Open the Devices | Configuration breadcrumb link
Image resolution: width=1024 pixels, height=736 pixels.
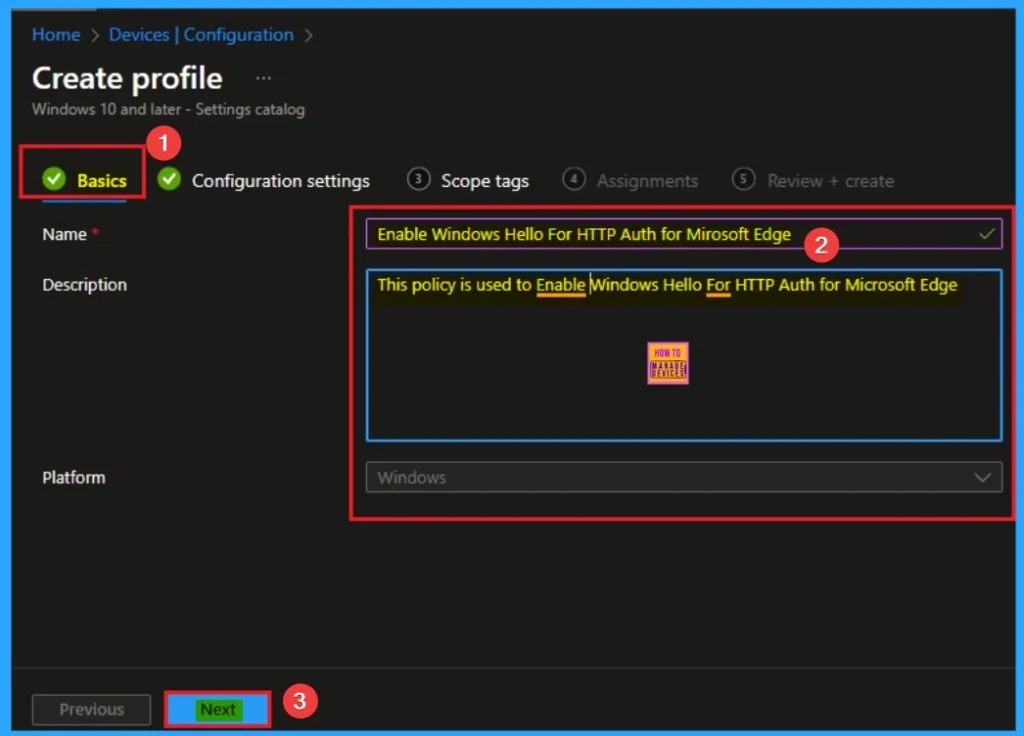coord(201,35)
